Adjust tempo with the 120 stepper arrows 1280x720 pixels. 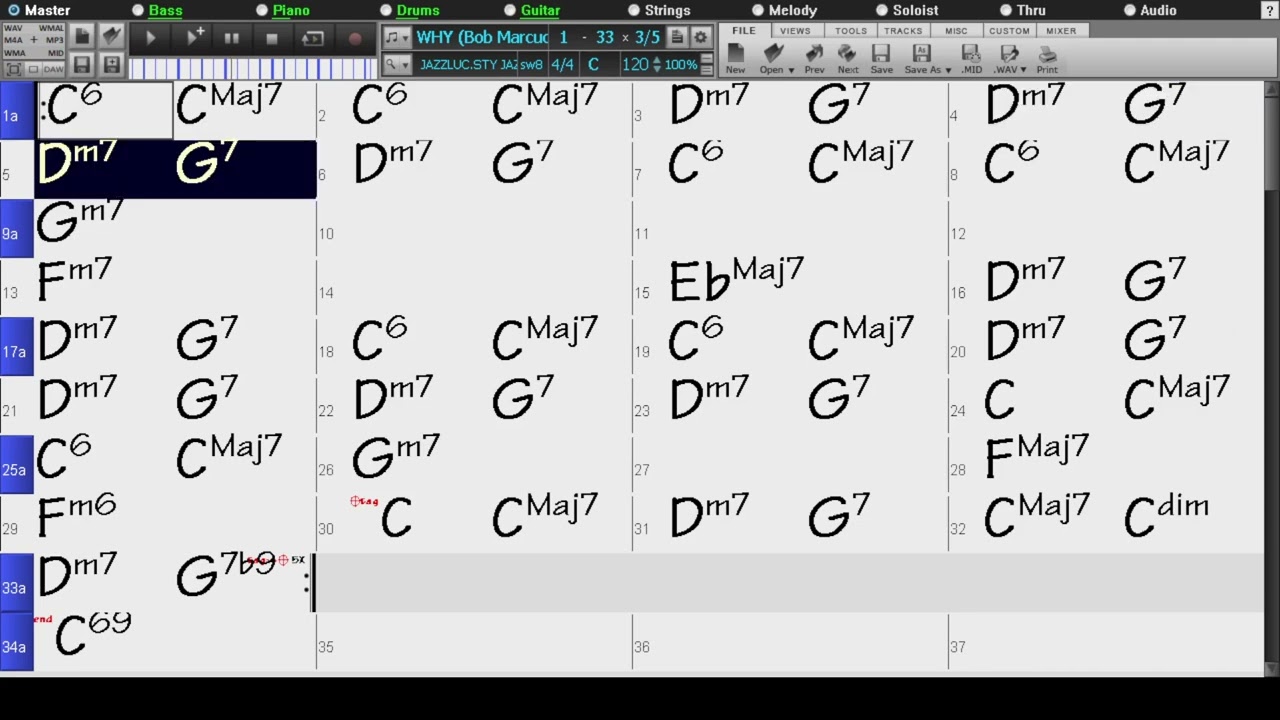tap(656, 64)
